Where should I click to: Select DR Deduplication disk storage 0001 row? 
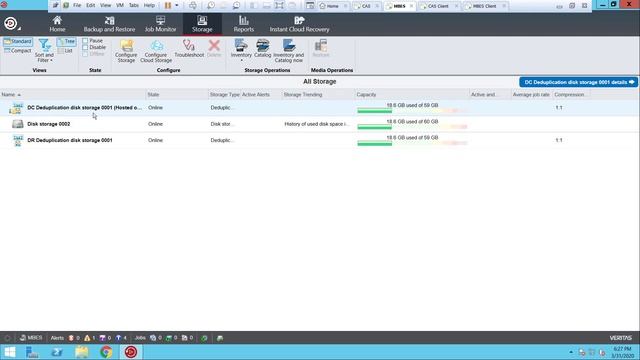tap(320, 140)
